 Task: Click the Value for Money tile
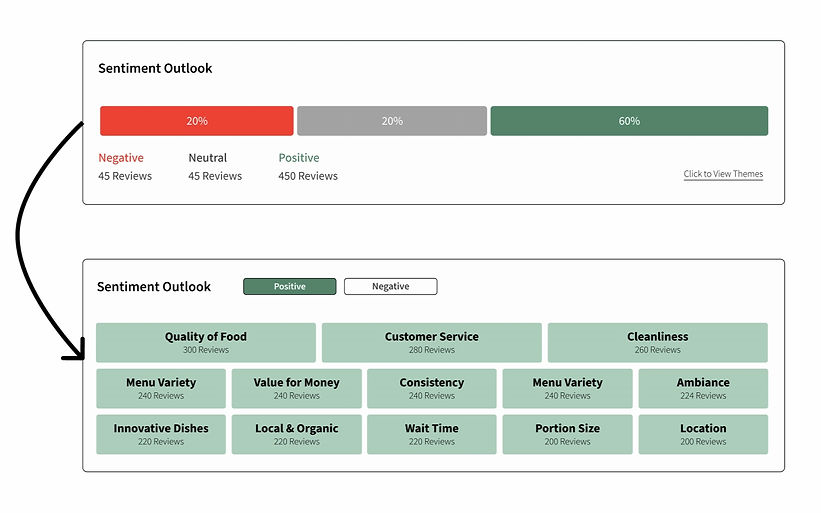[296, 388]
